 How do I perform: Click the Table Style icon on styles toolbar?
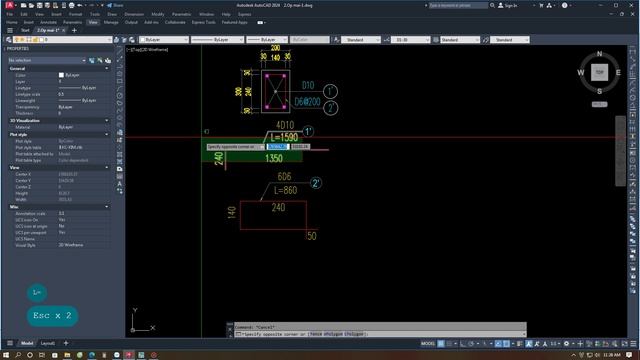pos(436,40)
